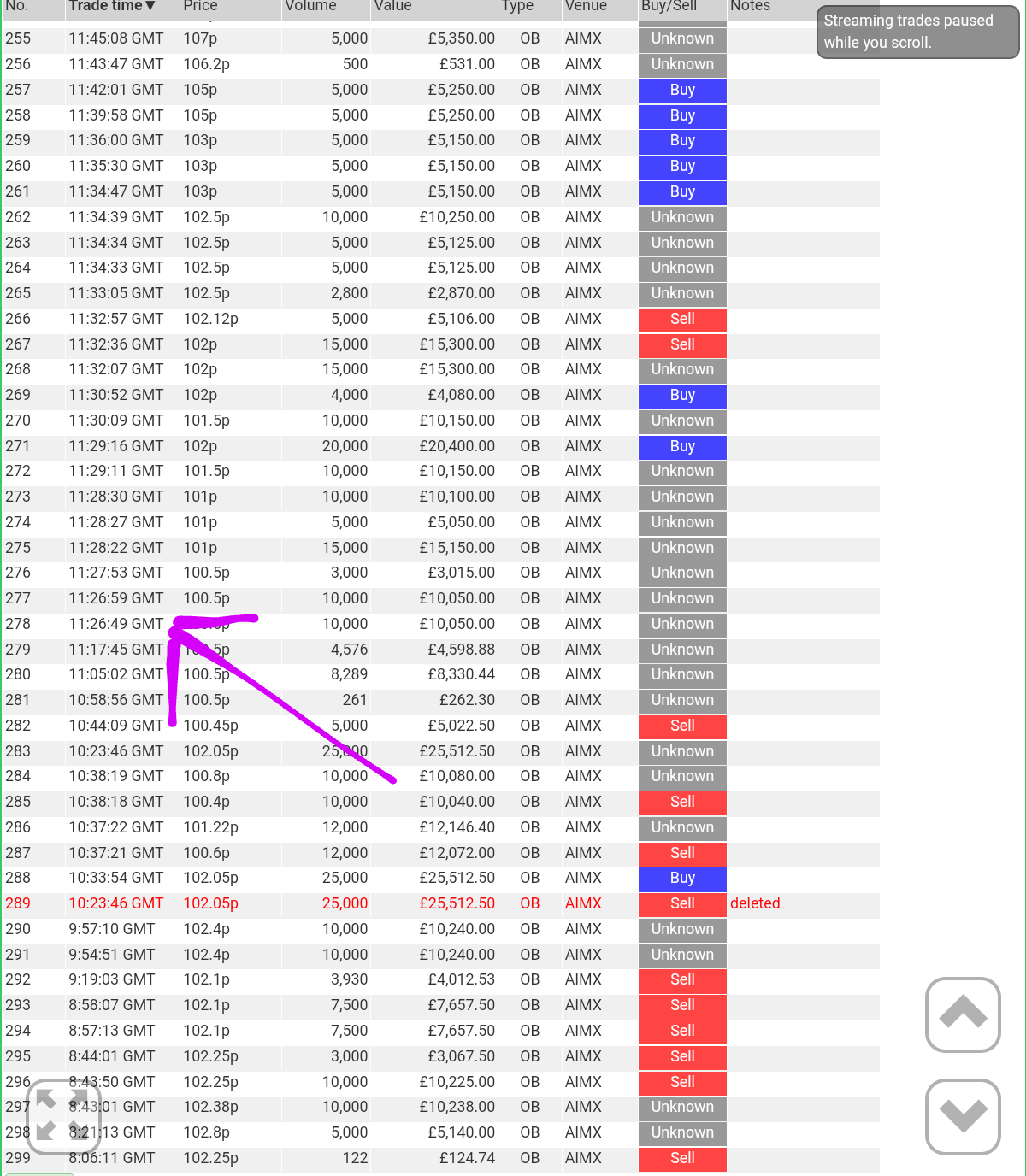Click the Buy badge for the 10:33:54 trade
Viewport: 1026px width, 1176px height.
click(682, 878)
